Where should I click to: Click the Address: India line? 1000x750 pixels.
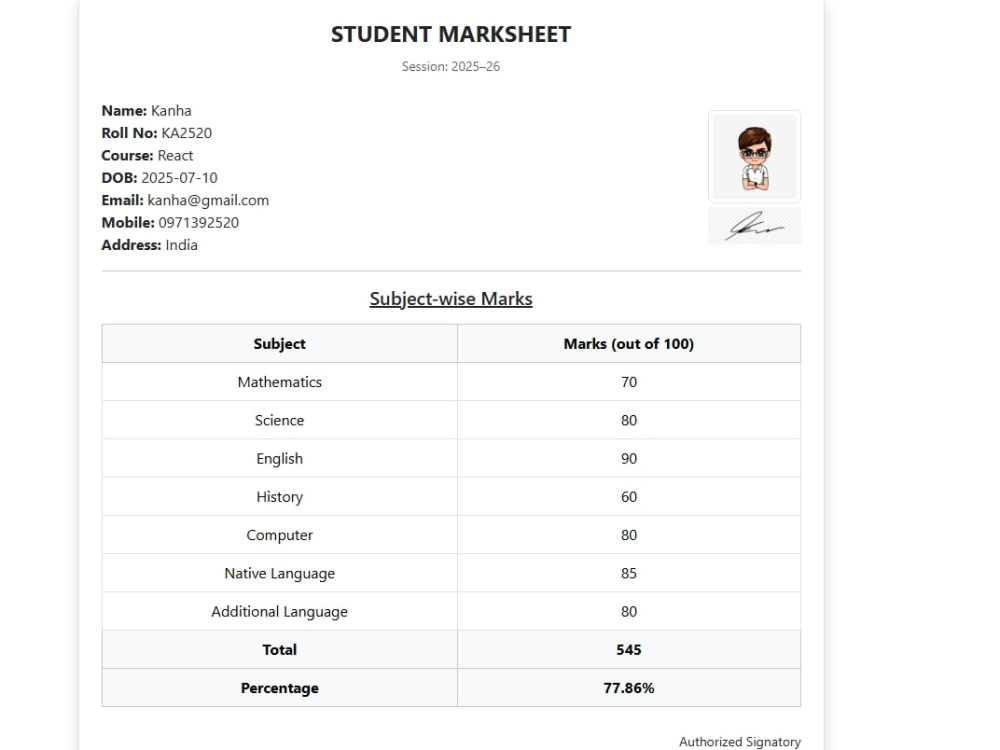pos(150,245)
